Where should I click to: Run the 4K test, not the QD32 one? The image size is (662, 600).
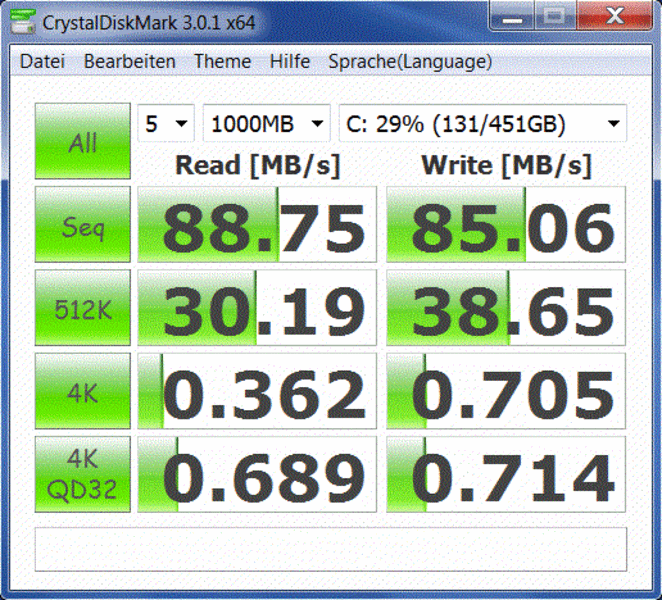click(x=83, y=391)
